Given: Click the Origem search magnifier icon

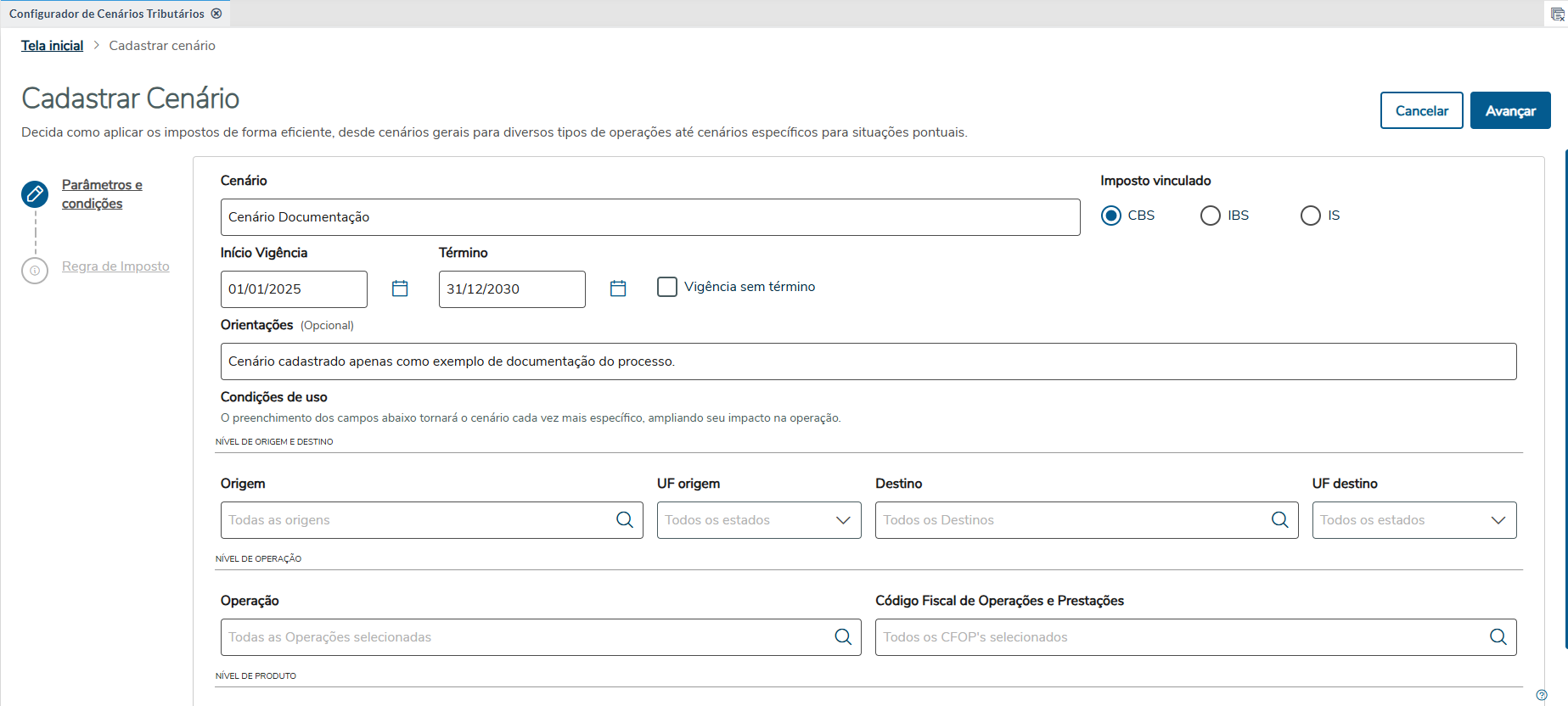Looking at the screenshot, I should [625, 520].
